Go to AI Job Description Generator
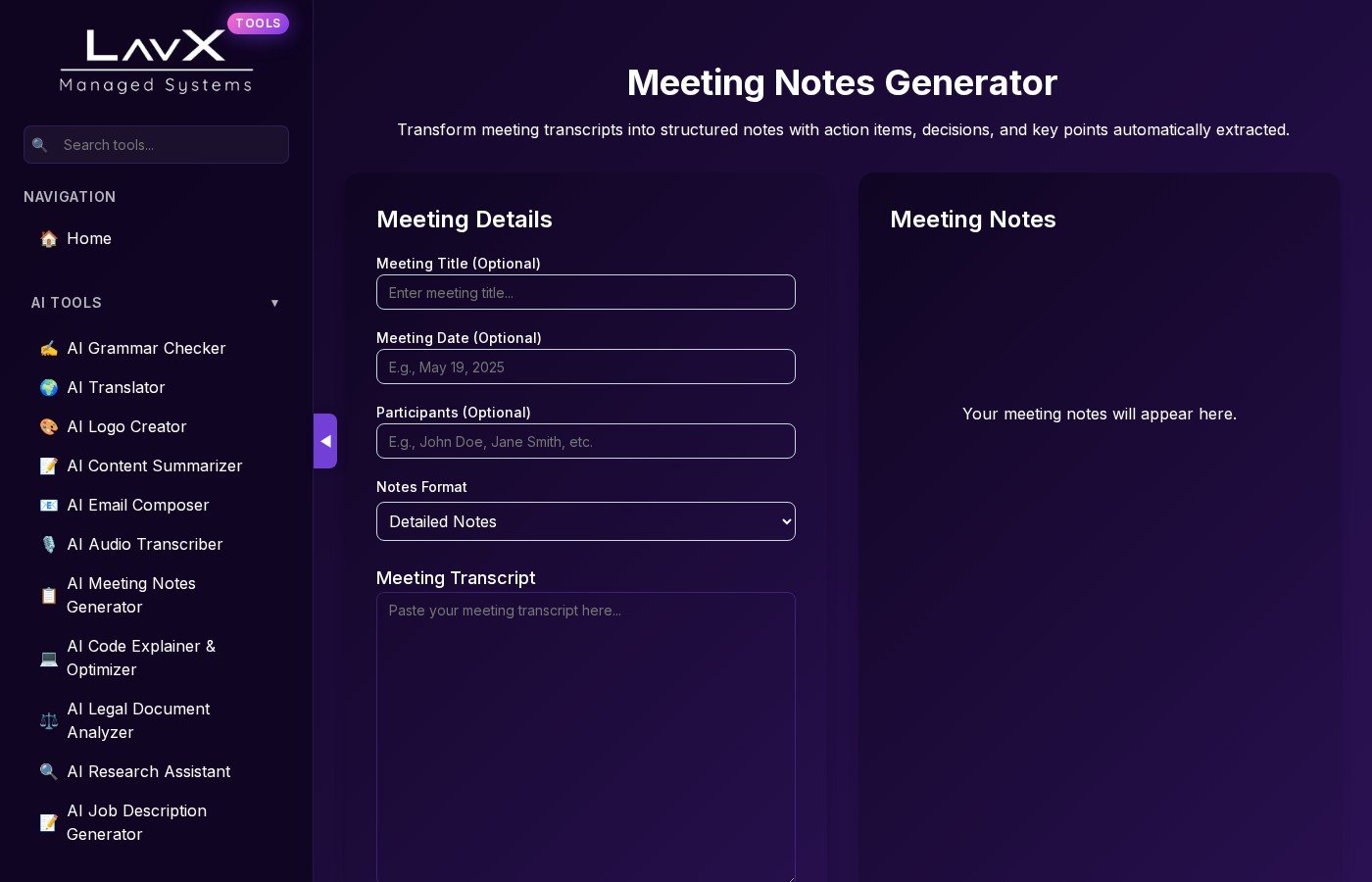 (136, 822)
